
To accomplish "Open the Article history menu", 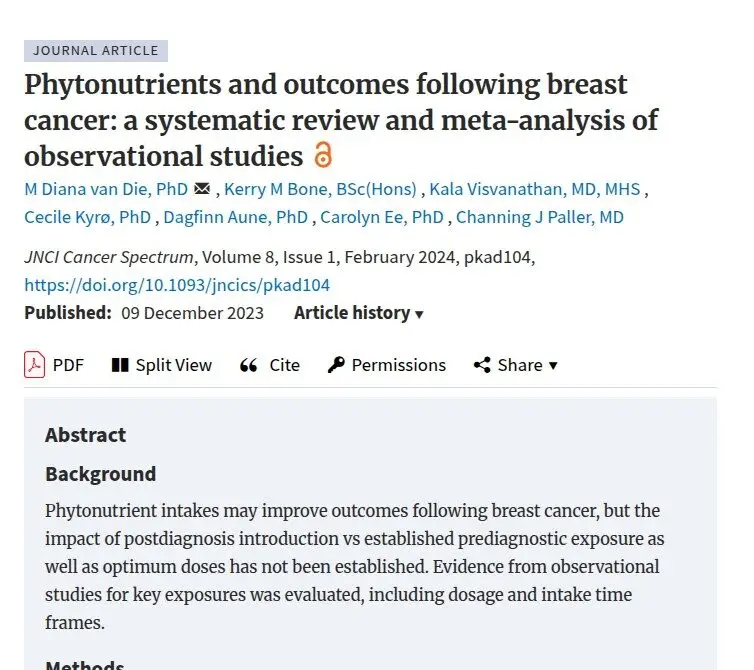I will 358,313.
